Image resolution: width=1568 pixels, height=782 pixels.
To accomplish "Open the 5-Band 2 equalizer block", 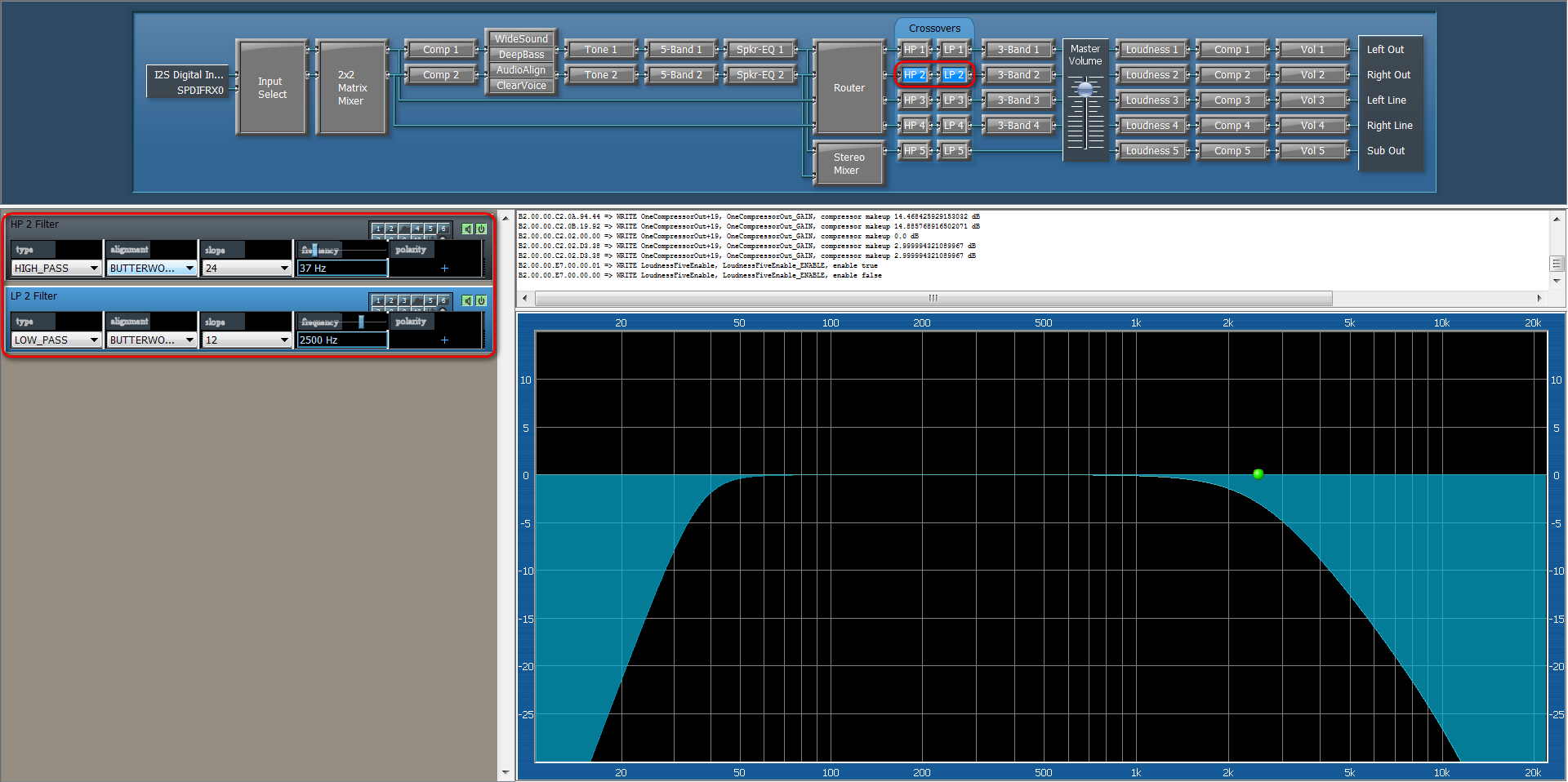I will (681, 75).
